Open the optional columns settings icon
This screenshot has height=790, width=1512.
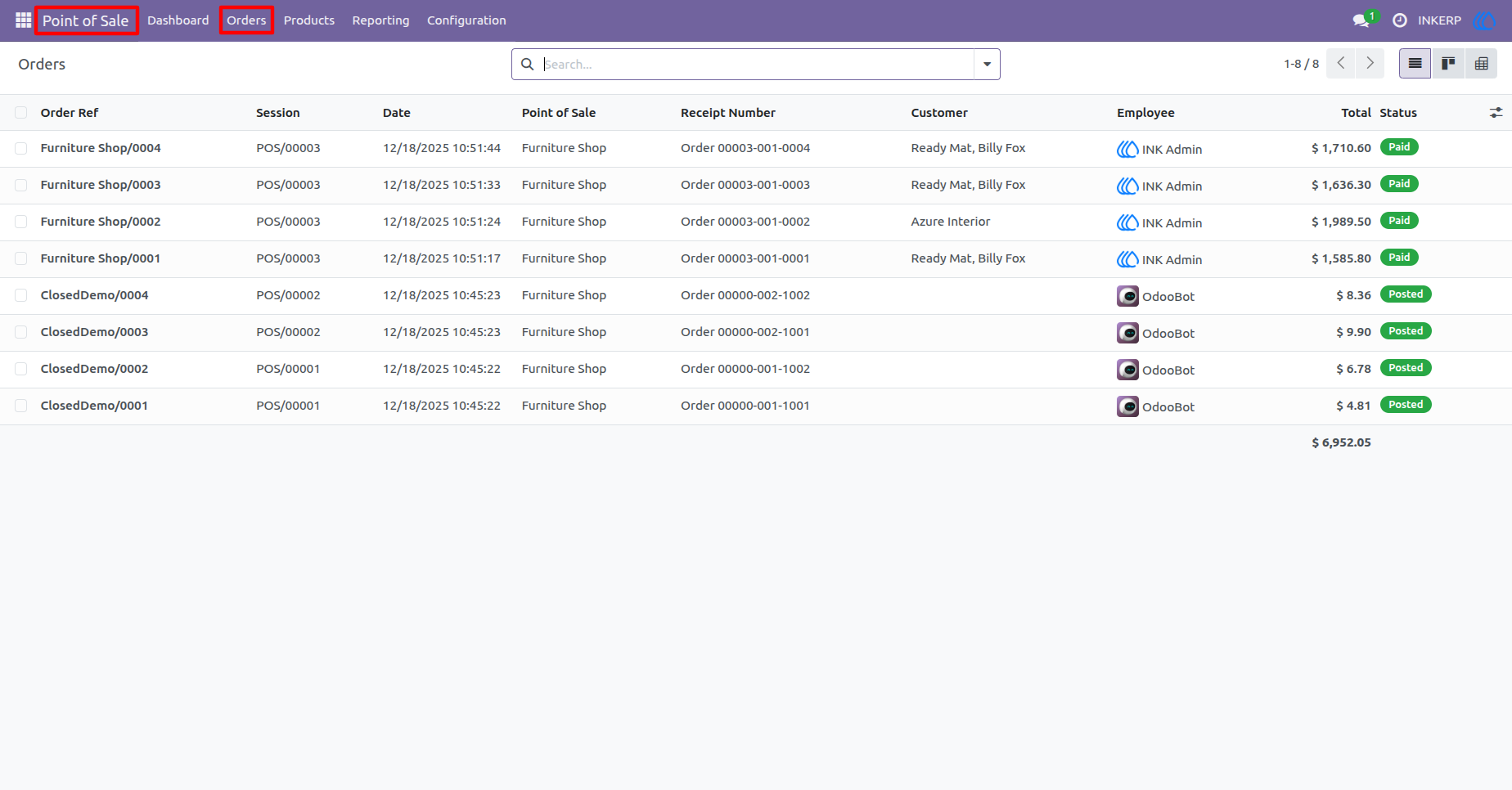click(1496, 113)
